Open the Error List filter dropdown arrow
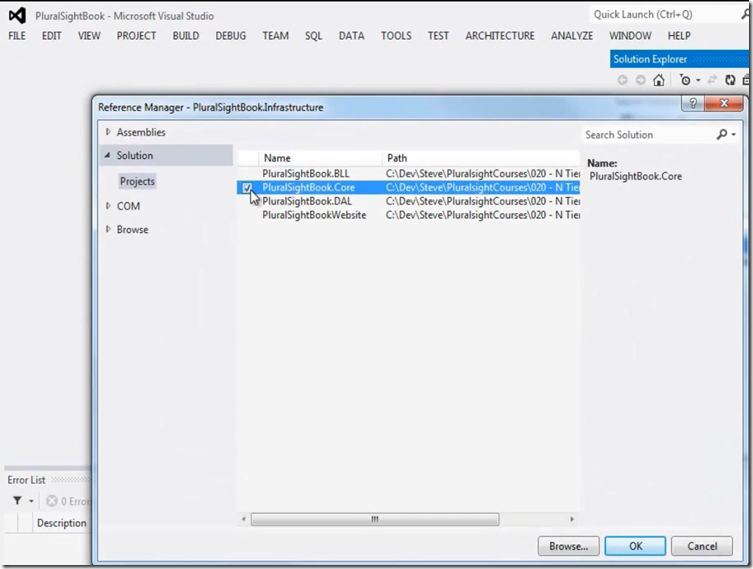This screenshot has width=753, height=569. click(x=31, y=501)
